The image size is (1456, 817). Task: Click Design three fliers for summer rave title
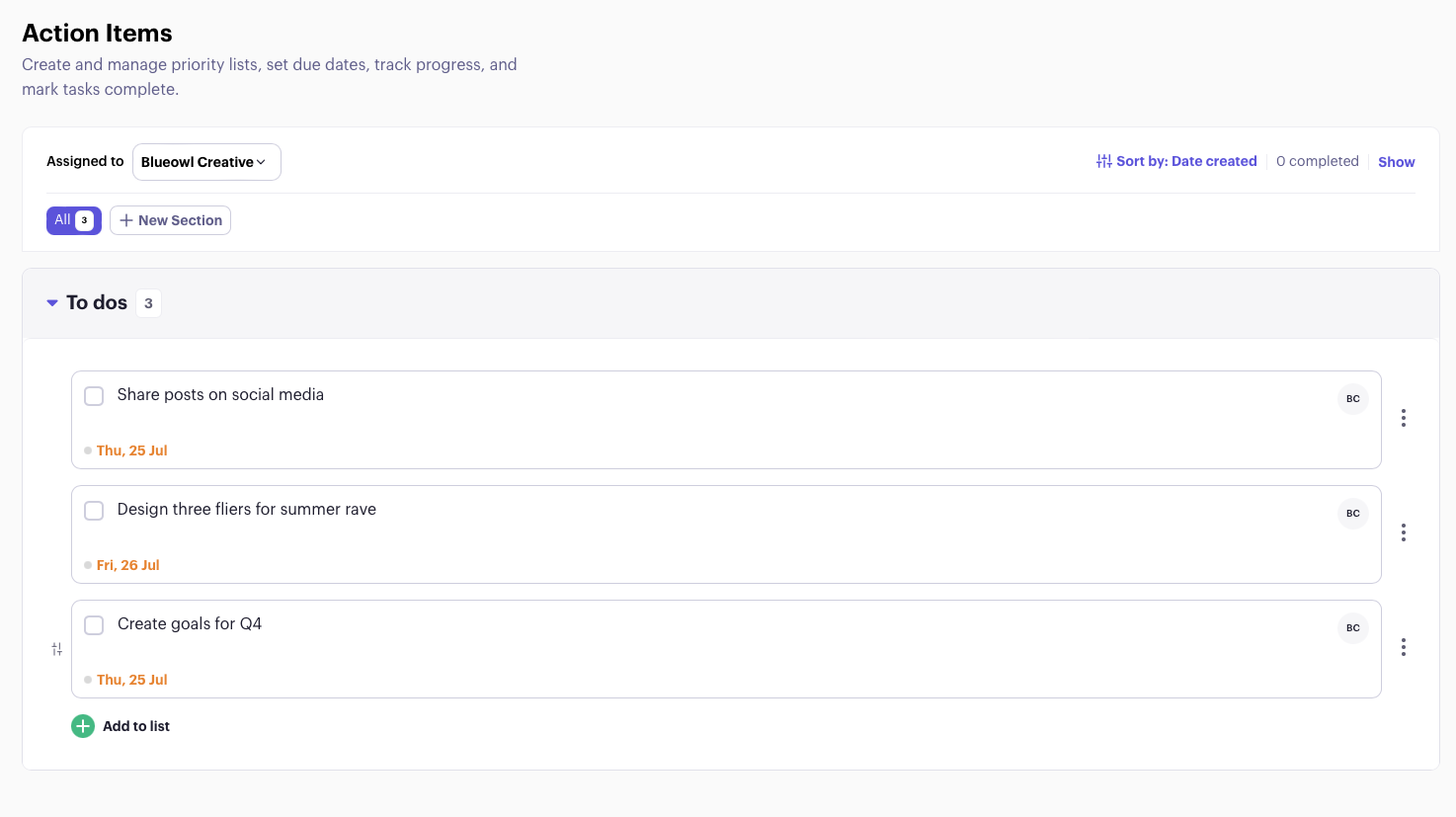(x=247, y=509)
